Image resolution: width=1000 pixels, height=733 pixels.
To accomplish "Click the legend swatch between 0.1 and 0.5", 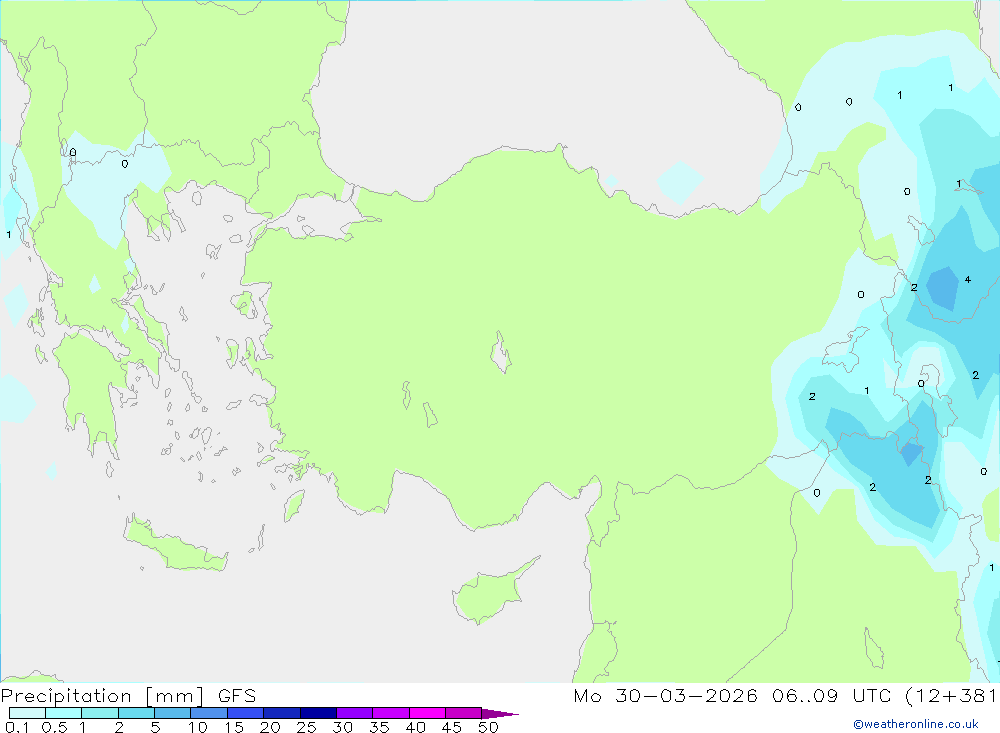I will 27,713.
